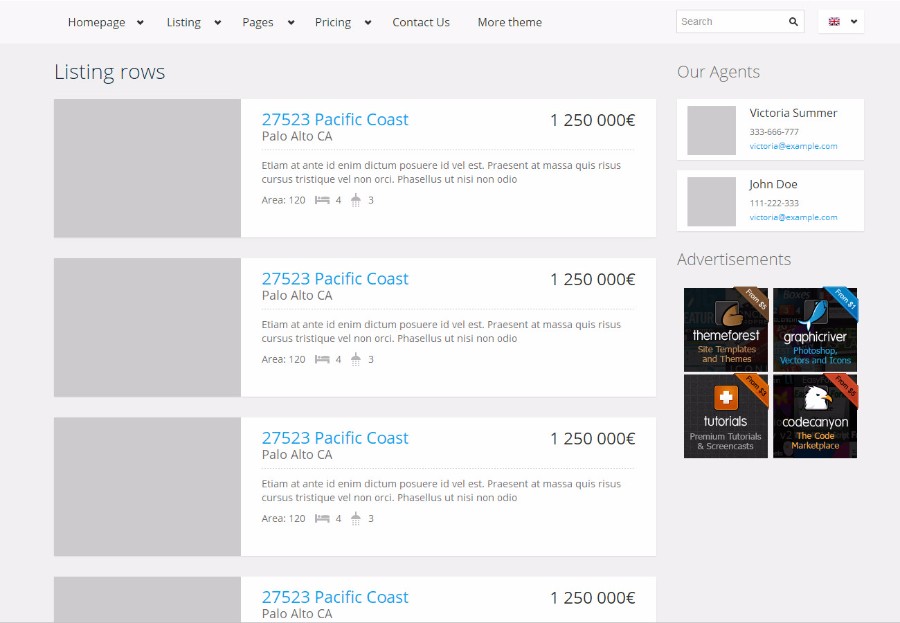This screenshot has width=900, height=623.
Task: Go to the Contact Us page
Action: coord(421,22)
